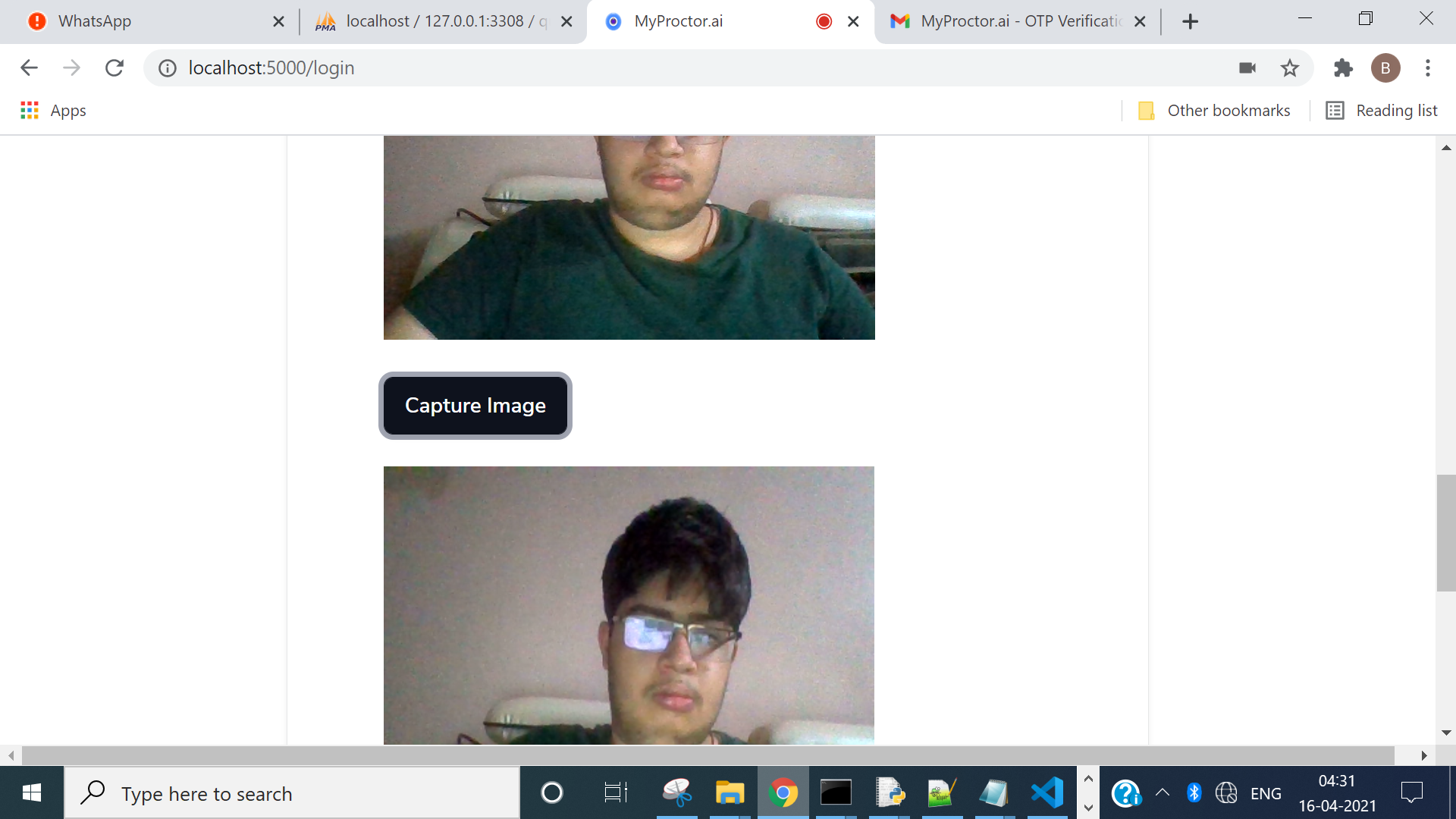
Task: Open a new browser tab
Action: 1190,21
